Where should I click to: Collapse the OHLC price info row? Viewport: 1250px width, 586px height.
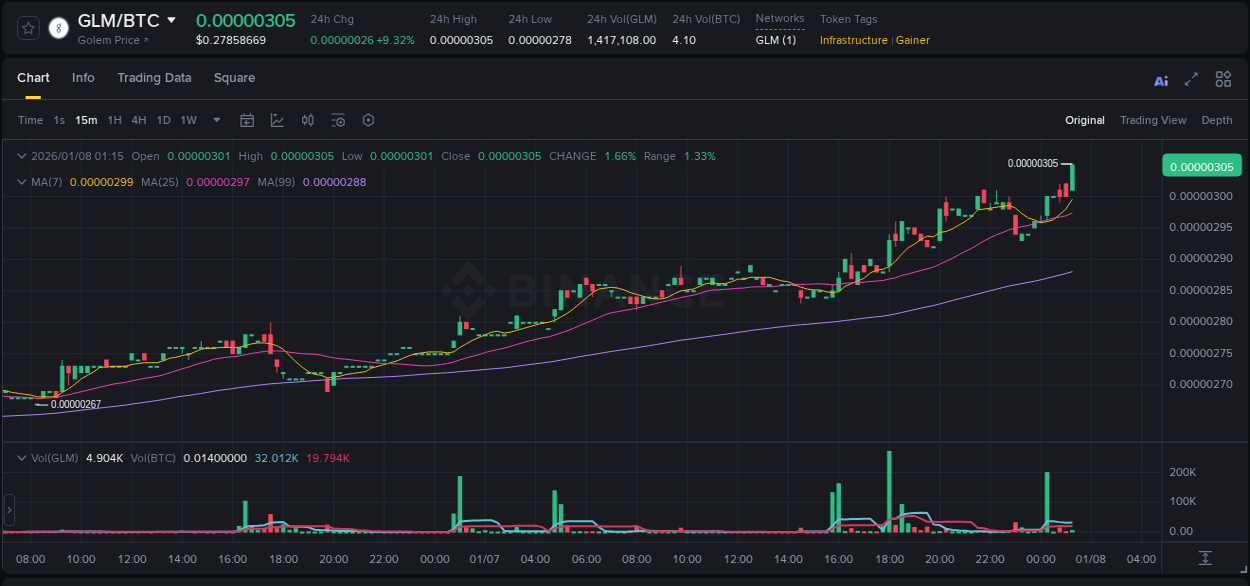[22, 156]
